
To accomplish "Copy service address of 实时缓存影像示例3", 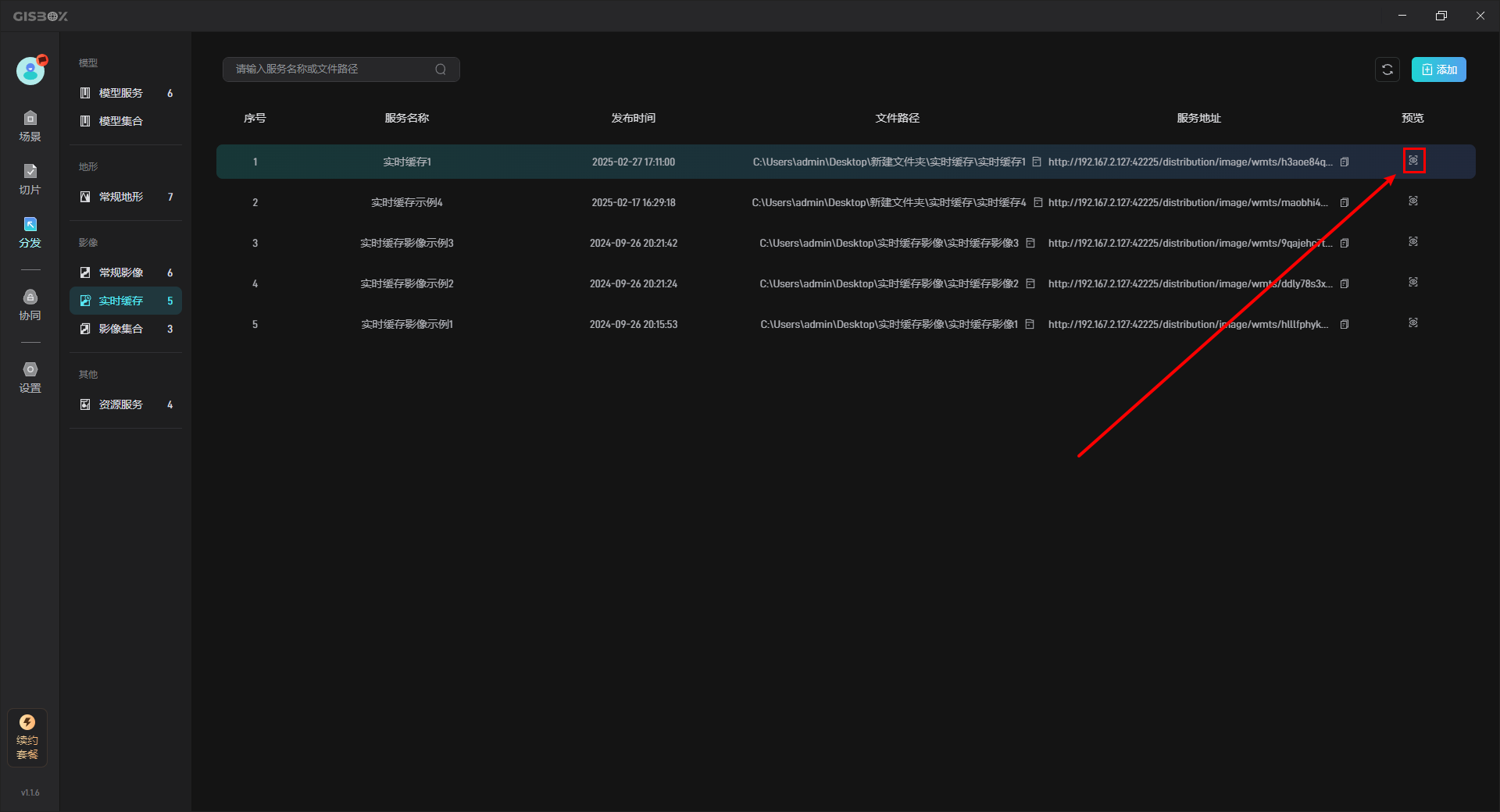I will coord(1345,243).
